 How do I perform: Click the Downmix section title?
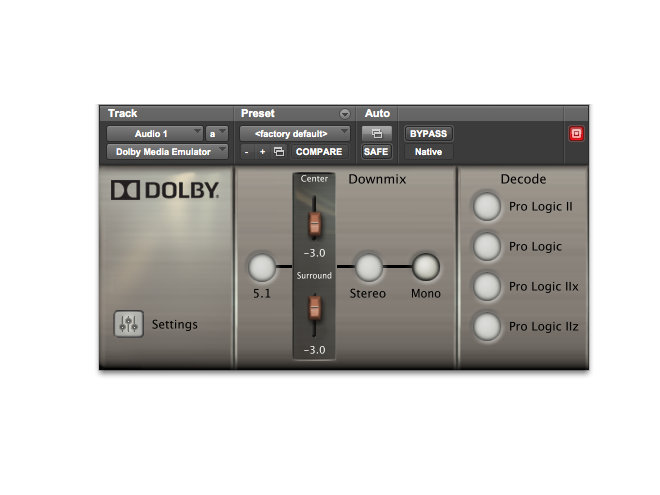pos(377,179)
